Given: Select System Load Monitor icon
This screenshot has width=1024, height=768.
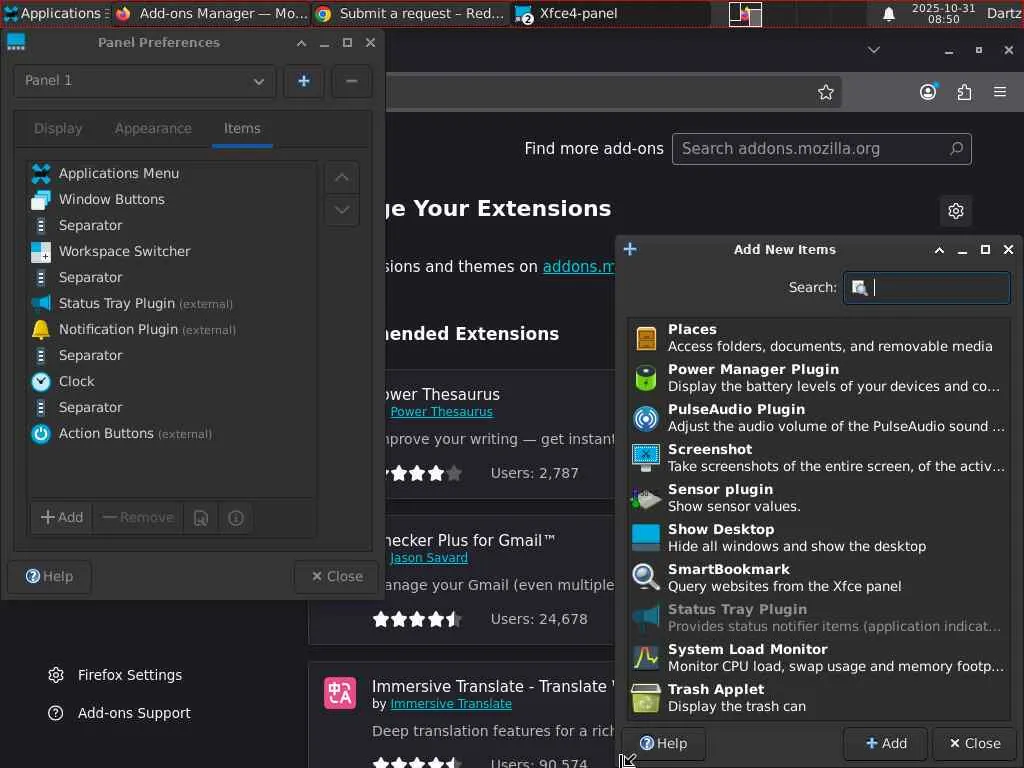Looking at the screenshot, I should (x=646, y=658).
